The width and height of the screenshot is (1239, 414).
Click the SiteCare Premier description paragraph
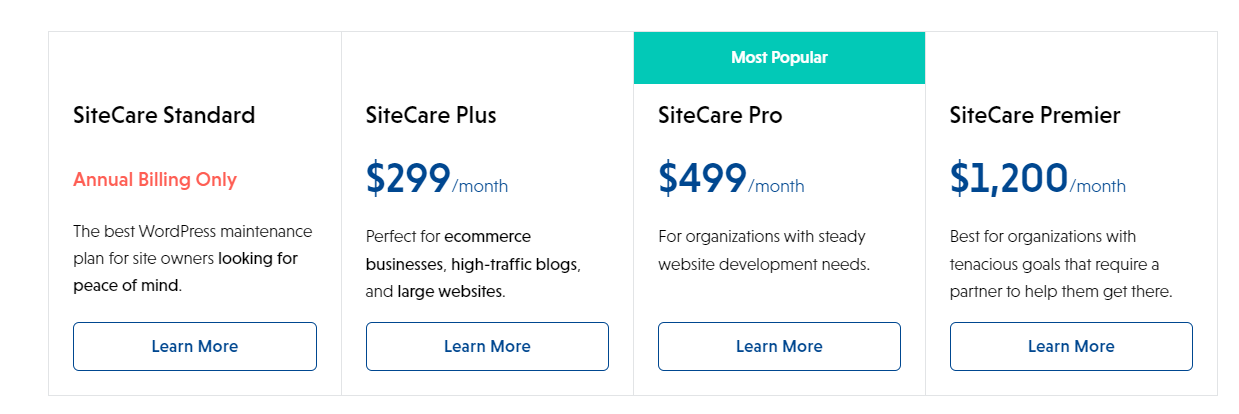(x=1060, y=264)
